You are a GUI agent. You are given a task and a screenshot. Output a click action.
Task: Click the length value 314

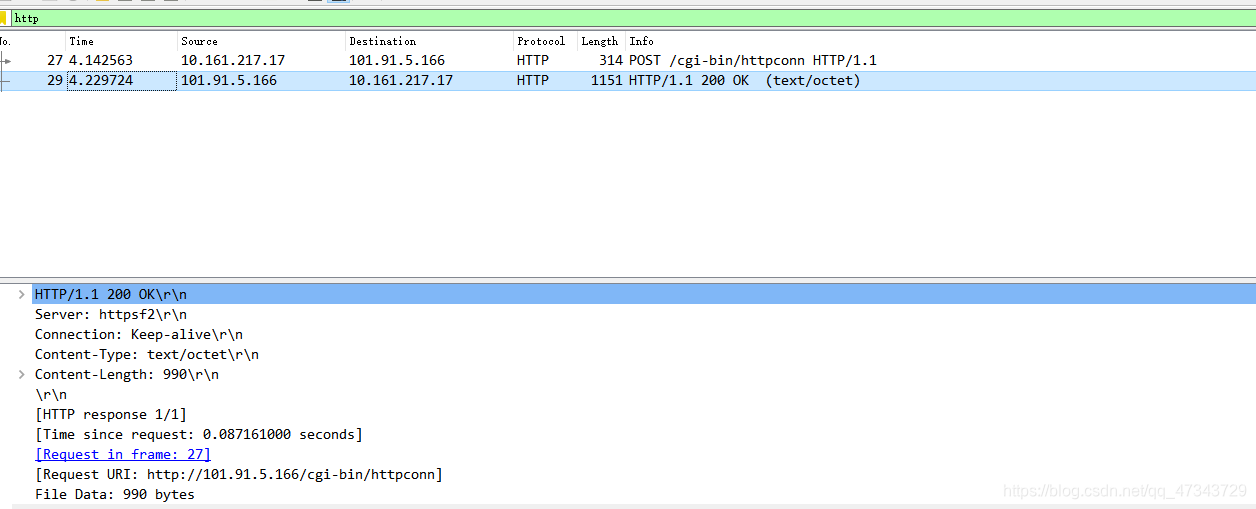[610, 61]
